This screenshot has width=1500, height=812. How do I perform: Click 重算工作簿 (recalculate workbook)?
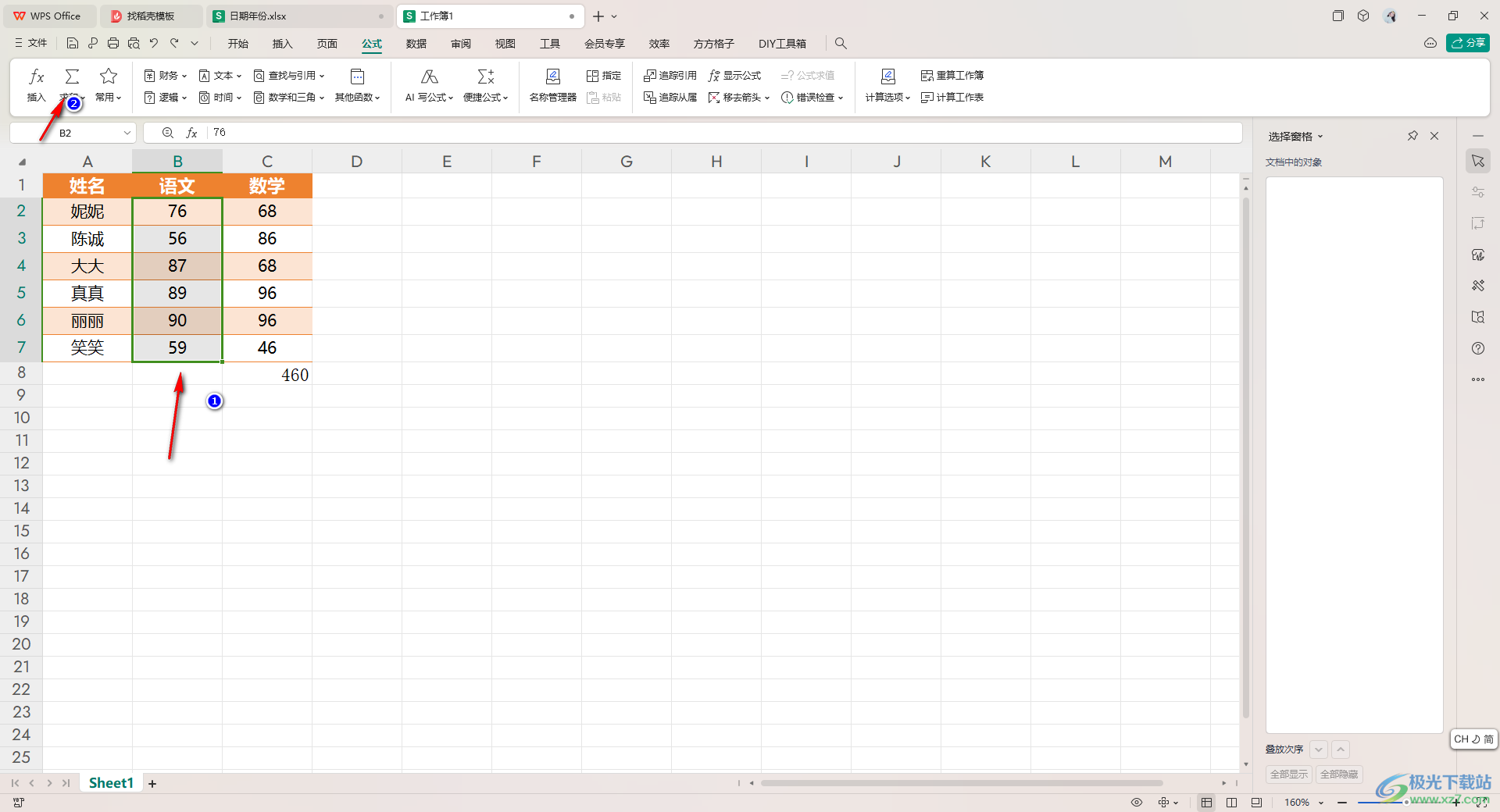coord(952,76)
